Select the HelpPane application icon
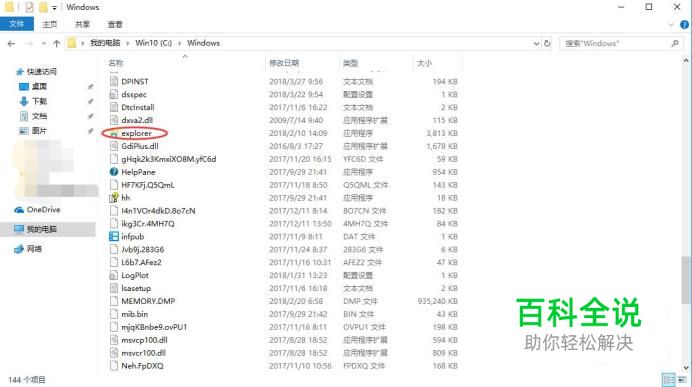Image resolution: width=692 pixels, height=387 pixels. (114, 172)
